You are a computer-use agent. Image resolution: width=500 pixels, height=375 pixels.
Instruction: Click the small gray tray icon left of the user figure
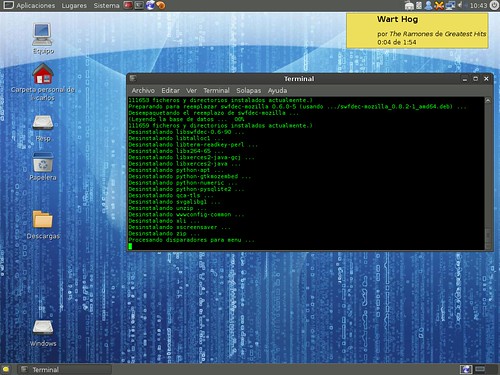coord(419,6)
